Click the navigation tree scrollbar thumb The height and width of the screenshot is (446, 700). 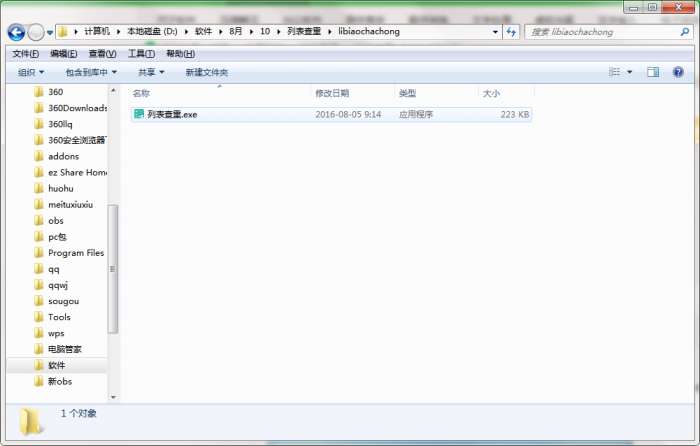pos(113,269)
